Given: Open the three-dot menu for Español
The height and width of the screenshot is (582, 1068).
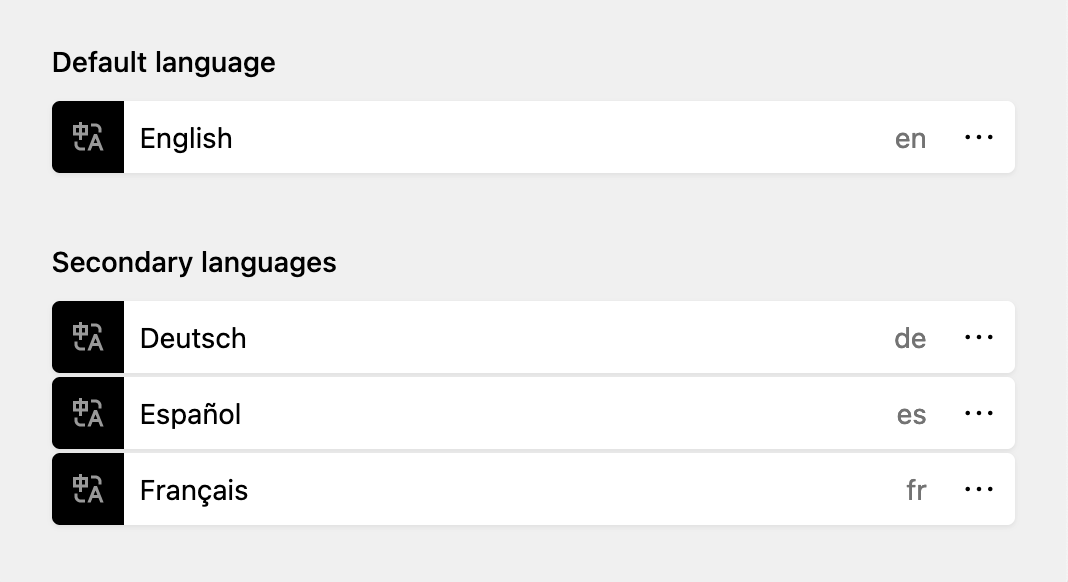Looking at the screenshot, I should tap(979, 414).
